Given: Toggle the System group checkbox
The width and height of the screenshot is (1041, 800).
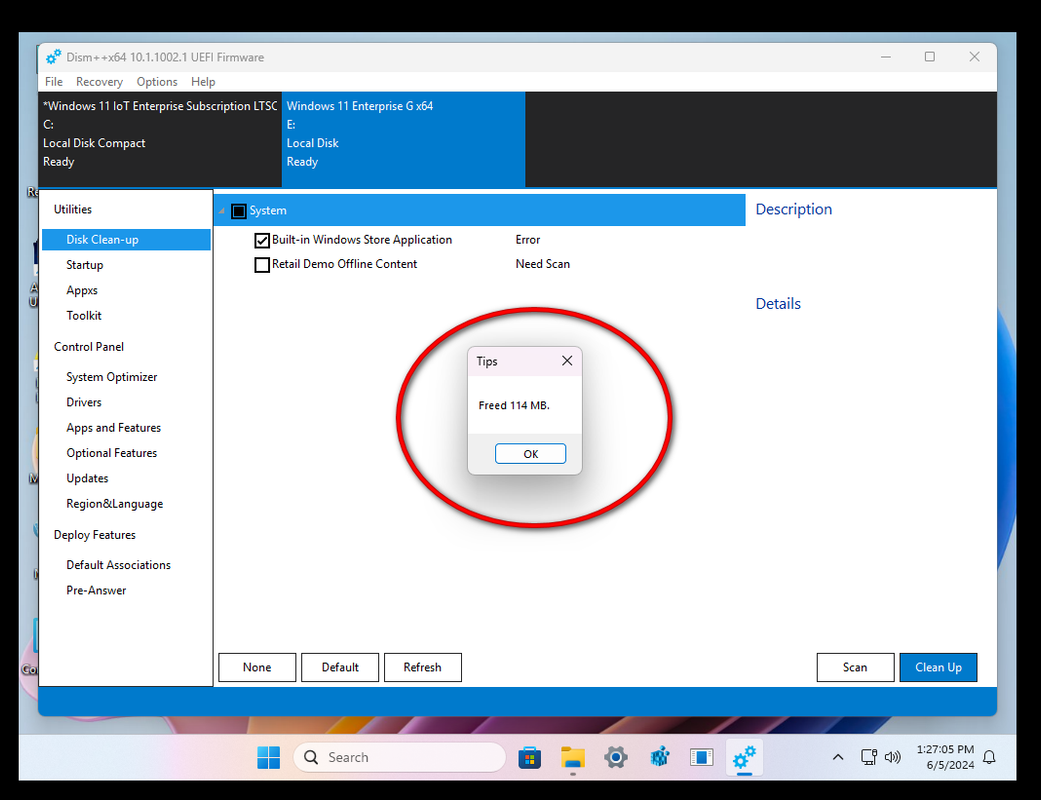Looking at the screenshot, I should [x=239, y=211].
